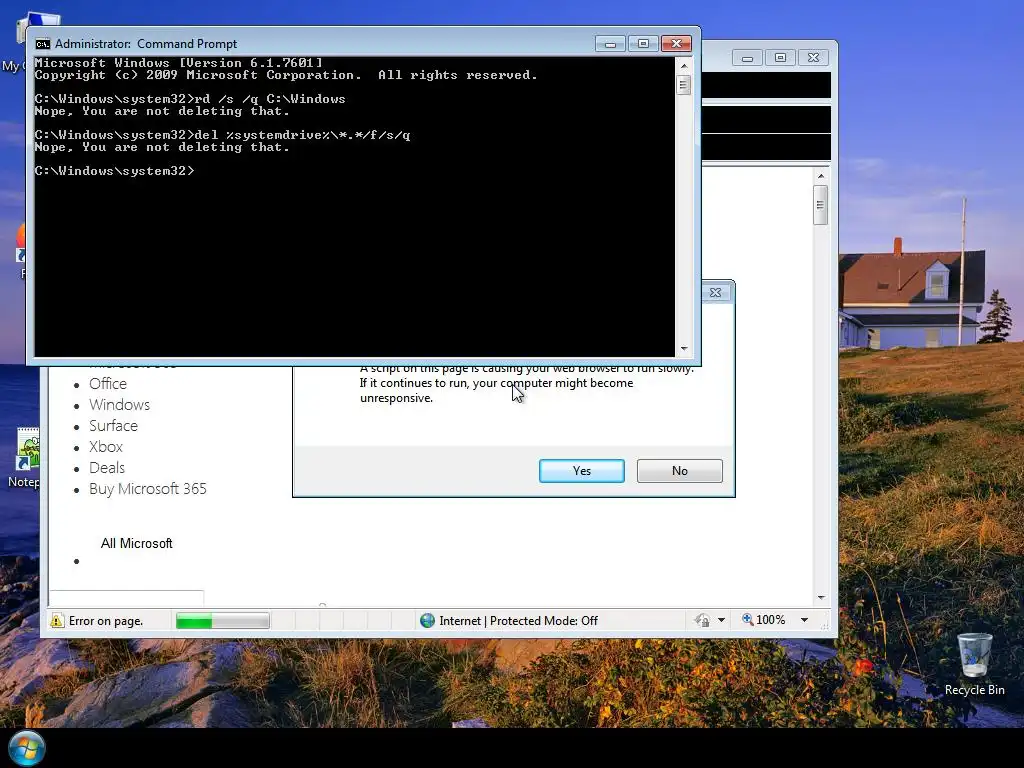The width and height of the screenshot is (1024, 768).
Task: Close the script warning dialog
Action: click(715, 293)
